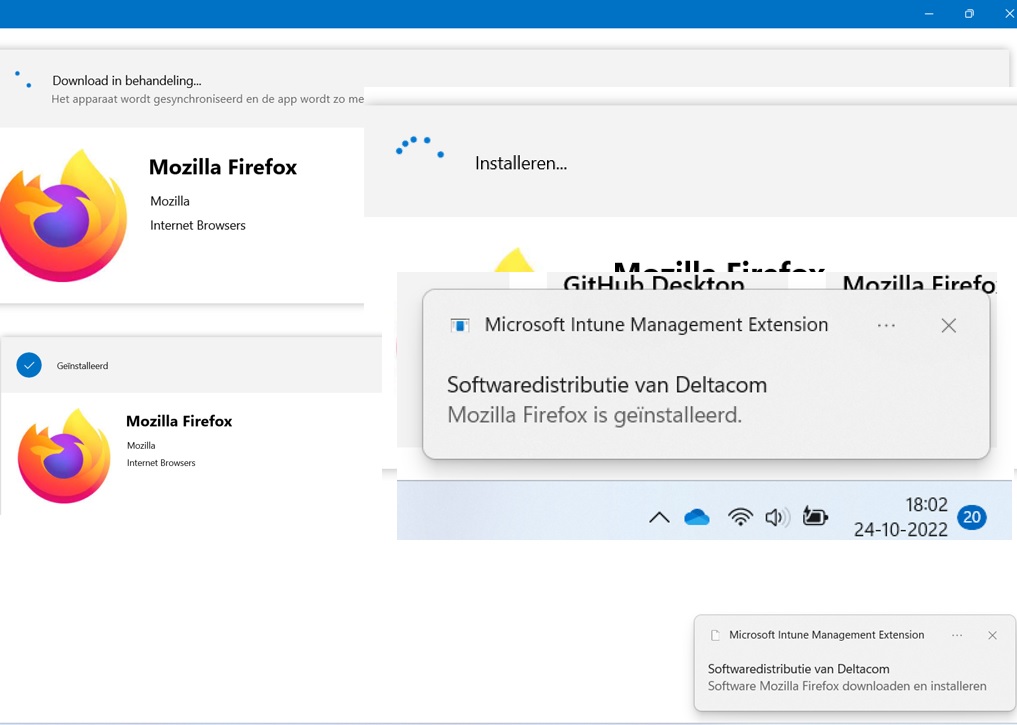Click the large Firefox logo under Download in behandeling
Viewport: 1017px width, 725px height.
click(64, 215)
